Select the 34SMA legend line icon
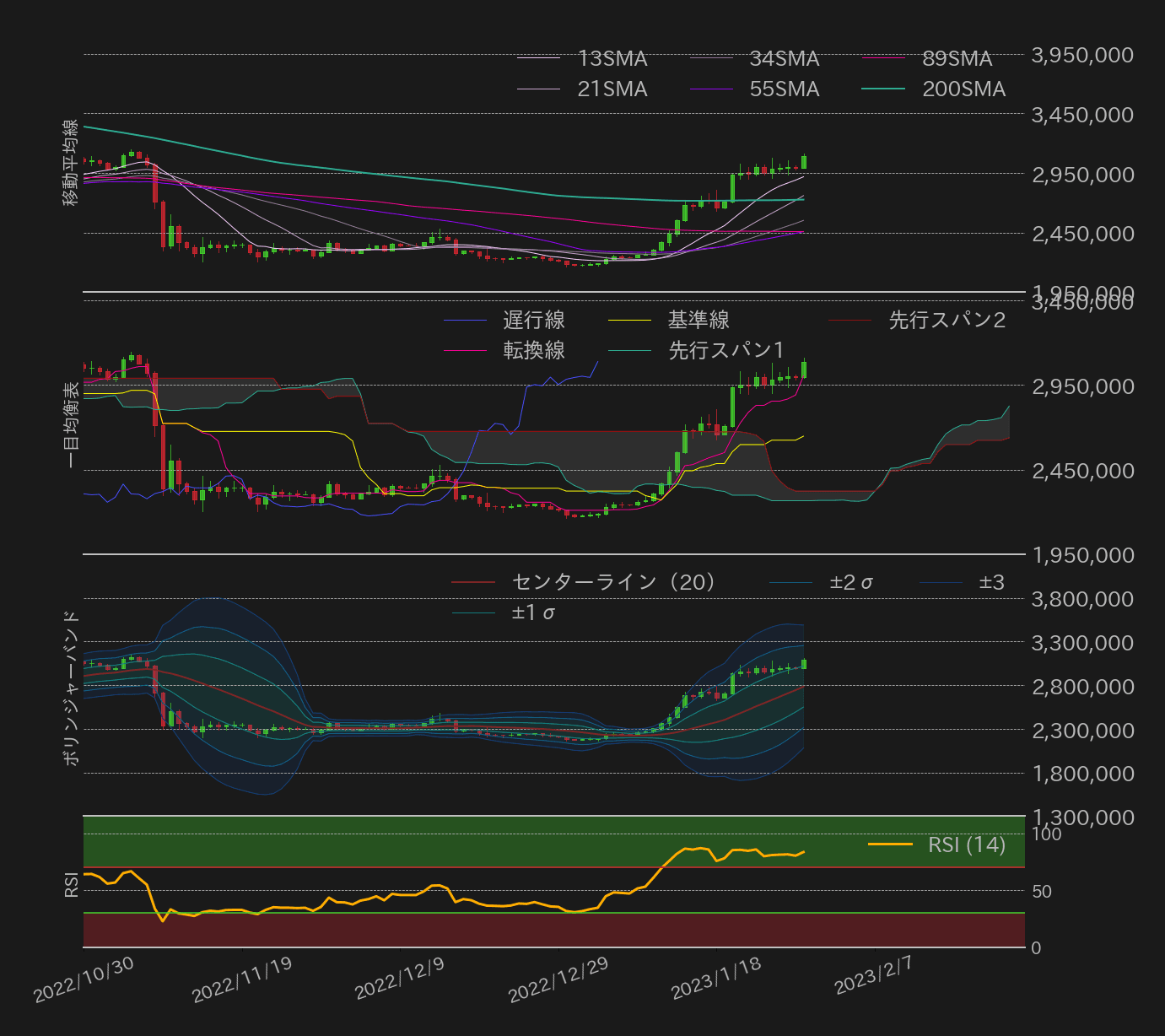Viewport: 1165px width, 1036px height. [x=714, y=58]
